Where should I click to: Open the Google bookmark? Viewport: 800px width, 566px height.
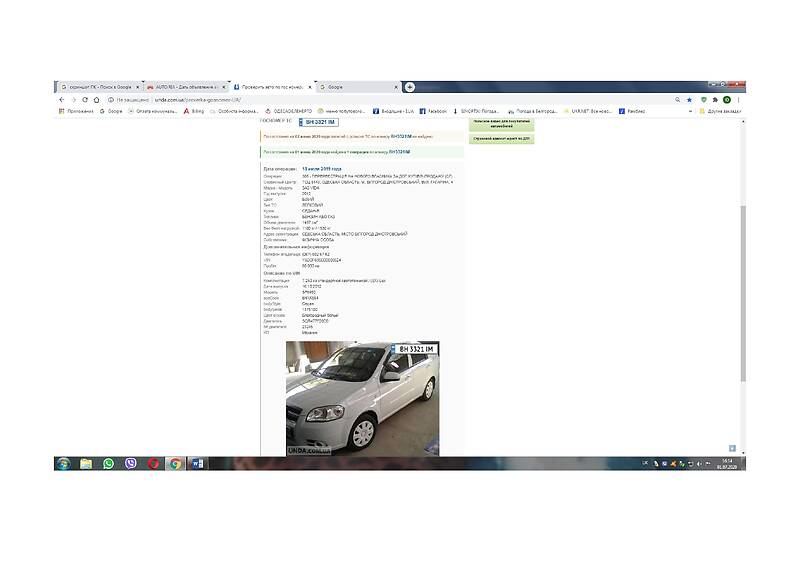(111, 111)
